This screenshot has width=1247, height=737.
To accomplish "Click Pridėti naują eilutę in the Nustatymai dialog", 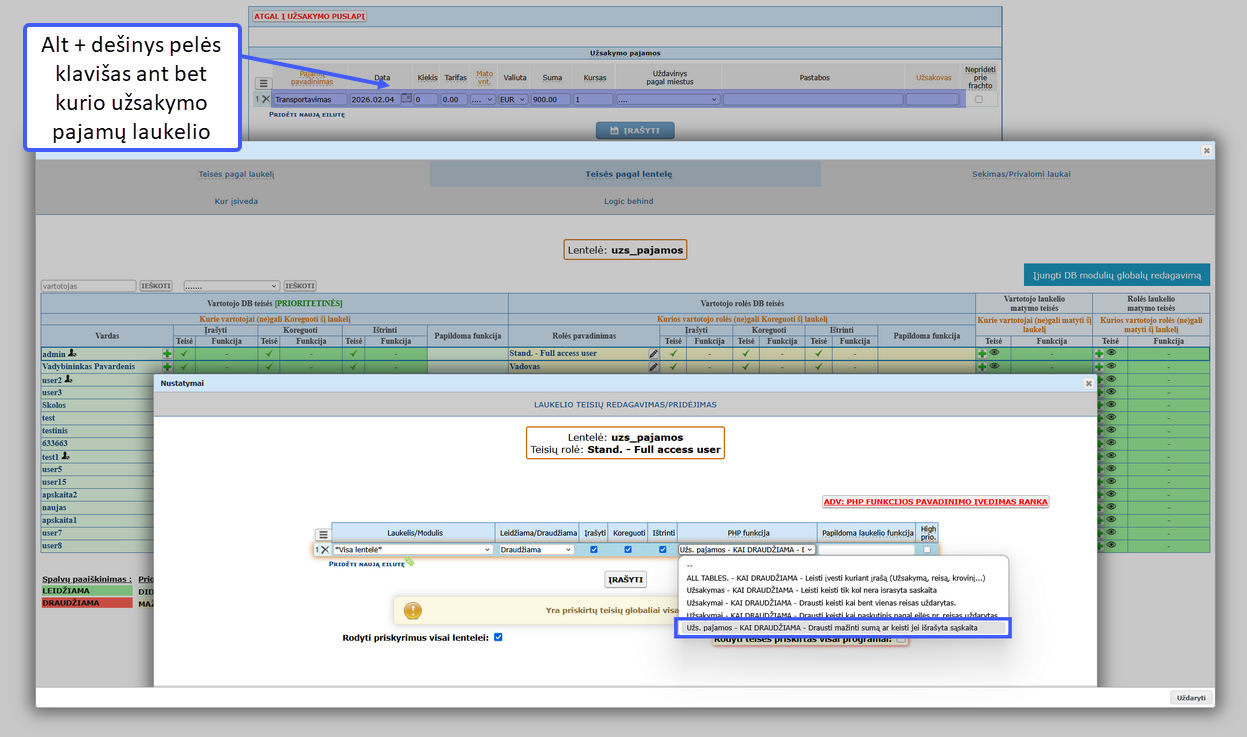I will point(366,564).
